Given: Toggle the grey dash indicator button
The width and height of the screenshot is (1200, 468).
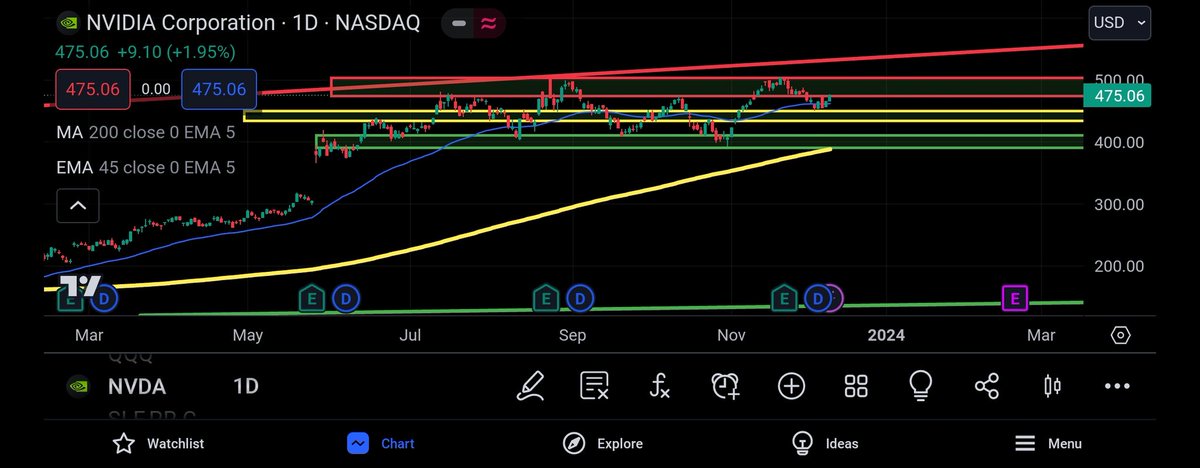Looking at the screenshot, I should coord(457,23).
